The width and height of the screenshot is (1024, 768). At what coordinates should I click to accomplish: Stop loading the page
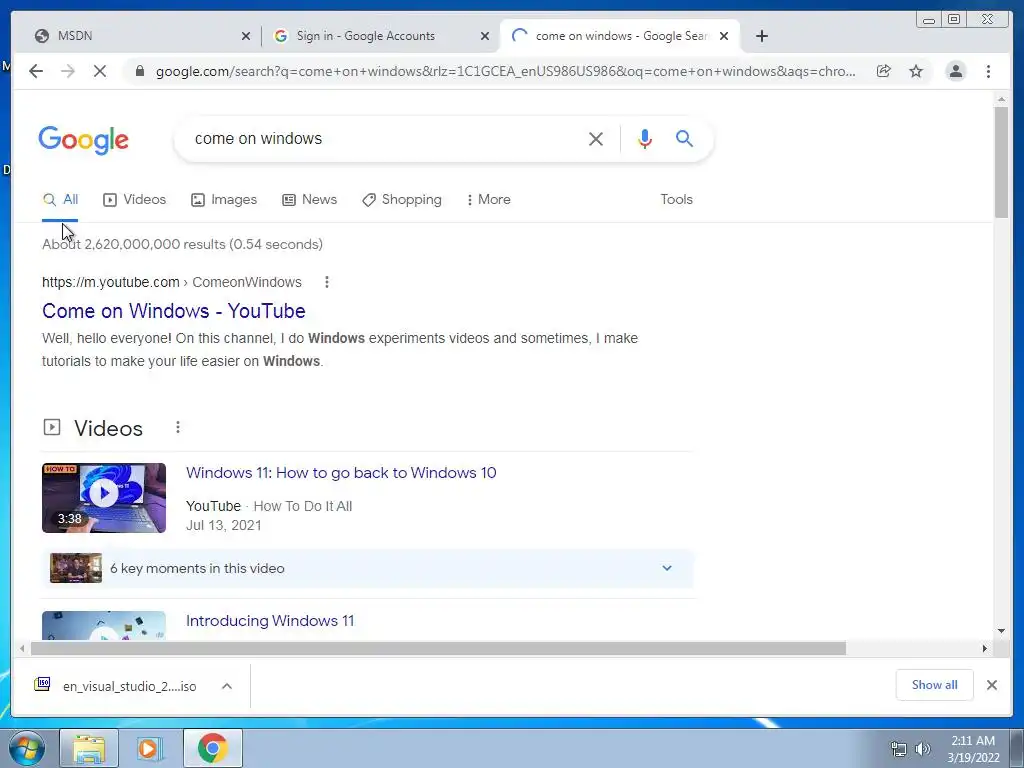click(100, 71)
